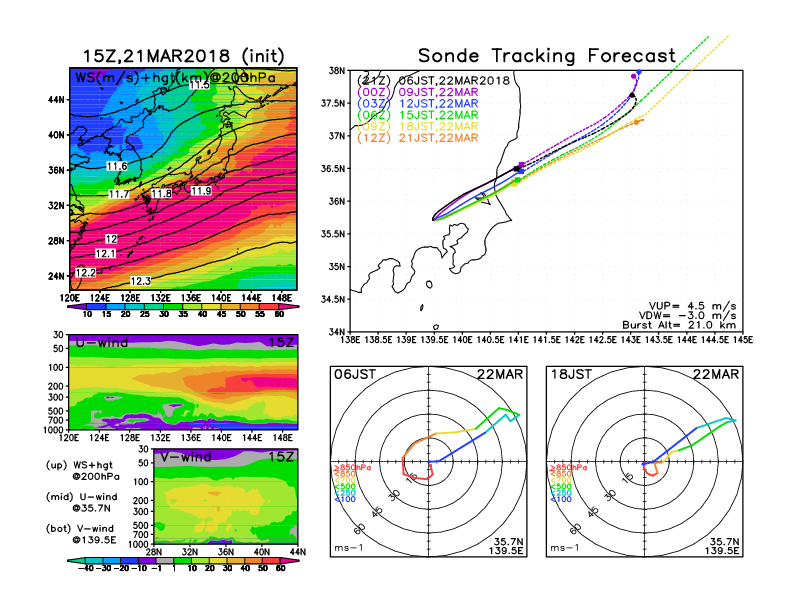This screenshot has height=612, width=792.
Task: Click the "11.6" height contour label
Action: click(x=117, y=166)
